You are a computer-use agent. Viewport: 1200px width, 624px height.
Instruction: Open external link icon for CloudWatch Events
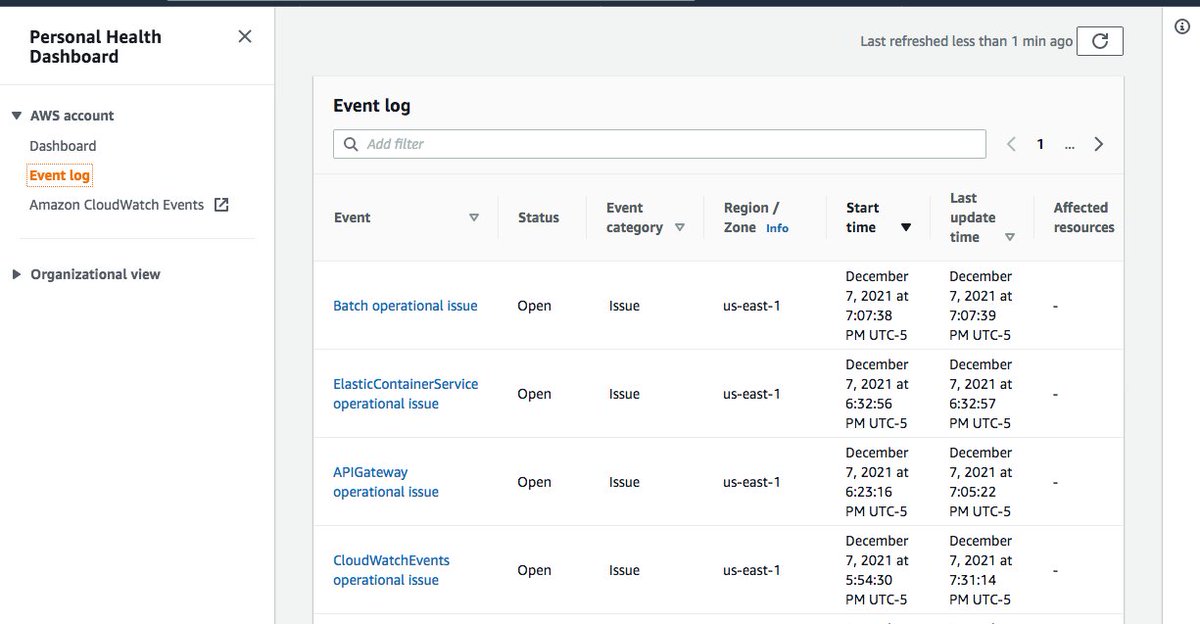point(222,205)
